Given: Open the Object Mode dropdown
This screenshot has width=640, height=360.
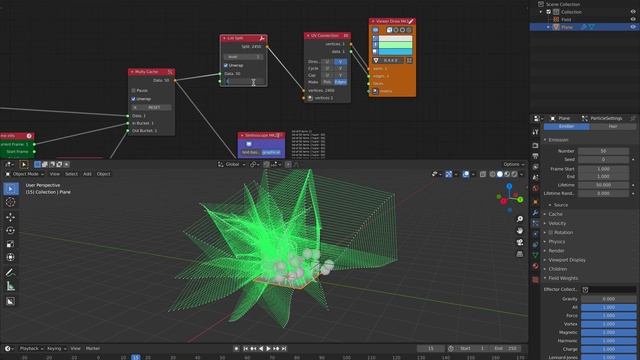Looking at the screenshot, I should click(x=24, y=174).
